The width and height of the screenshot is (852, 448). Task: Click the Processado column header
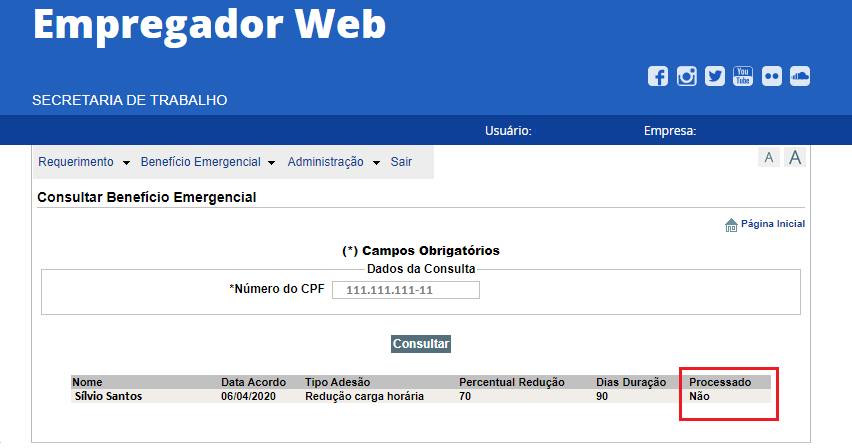tap(720, 382)
